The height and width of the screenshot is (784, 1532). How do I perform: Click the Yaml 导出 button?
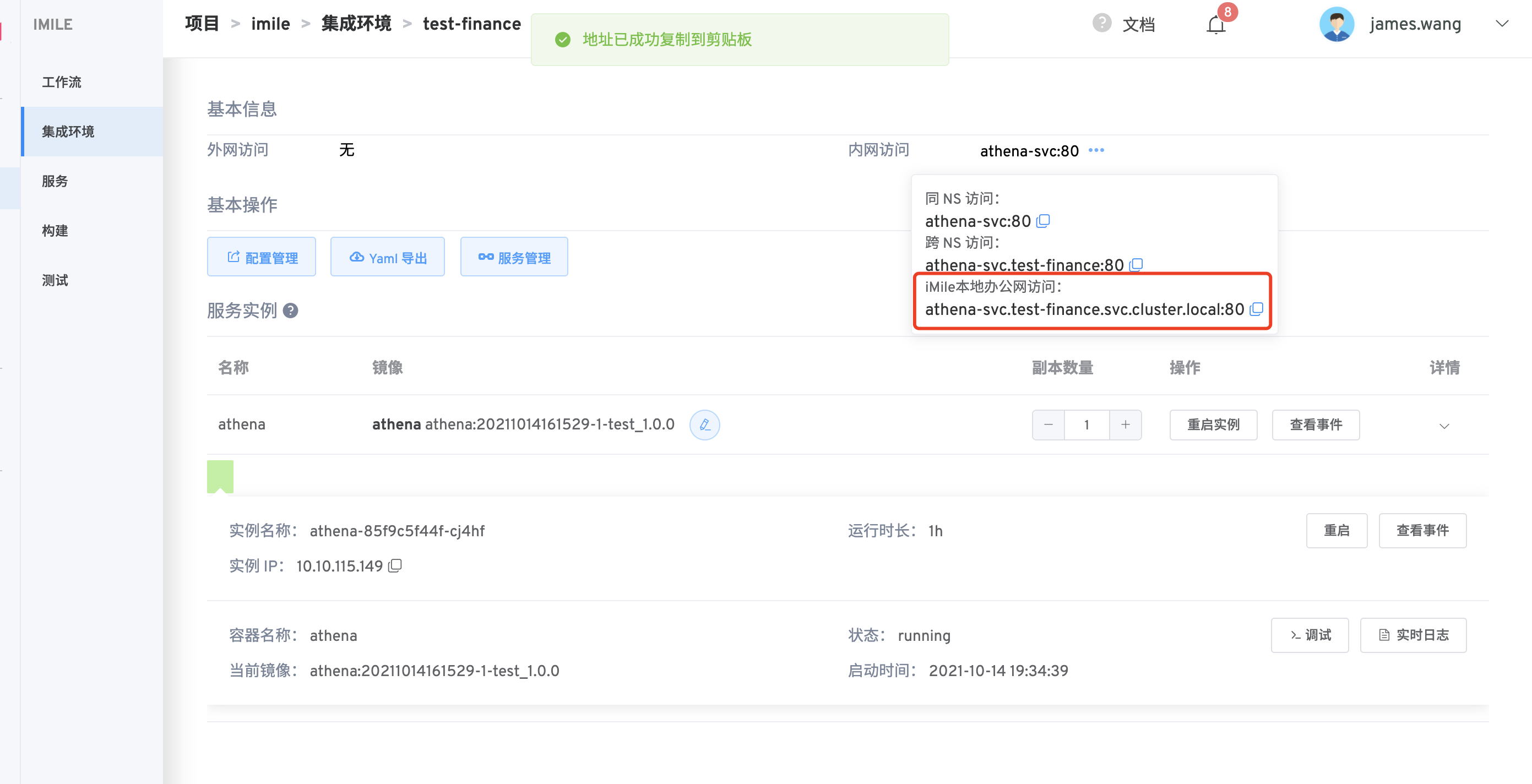[387, 257]
